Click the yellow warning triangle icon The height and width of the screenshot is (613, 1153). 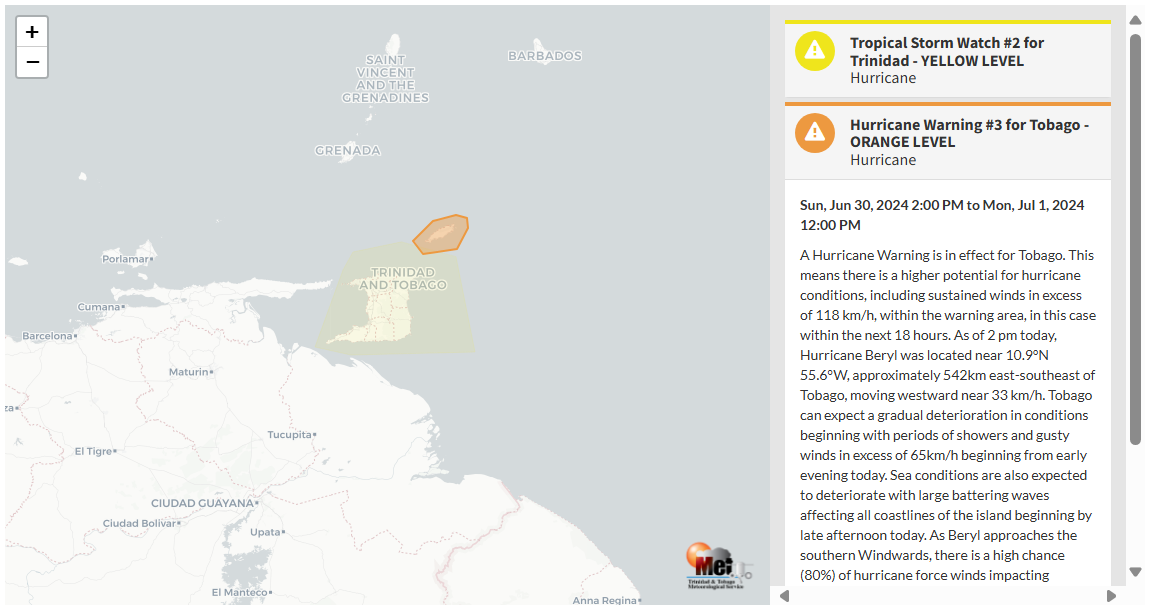coord(815,51)
